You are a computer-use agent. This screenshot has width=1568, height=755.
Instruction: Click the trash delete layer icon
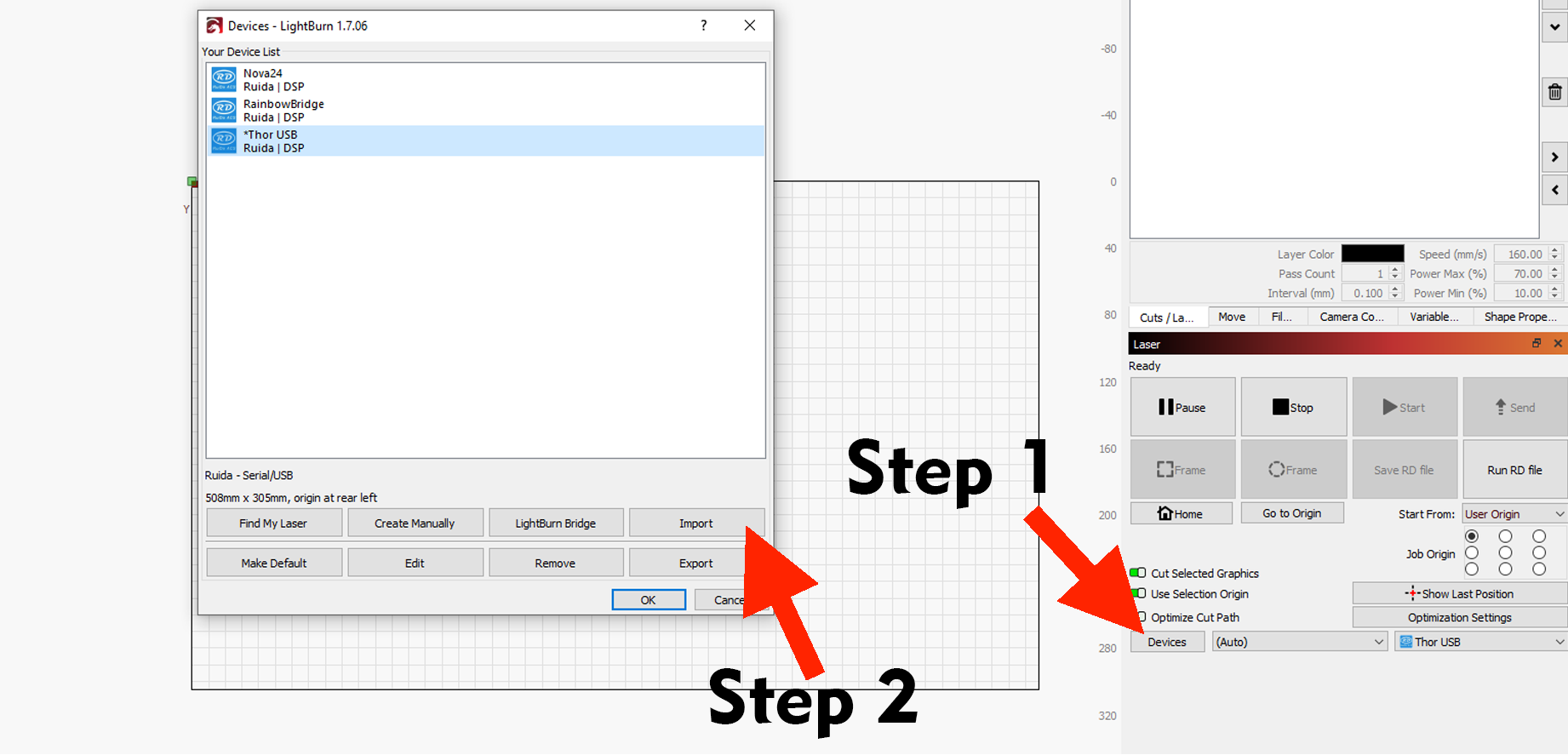1554,92
